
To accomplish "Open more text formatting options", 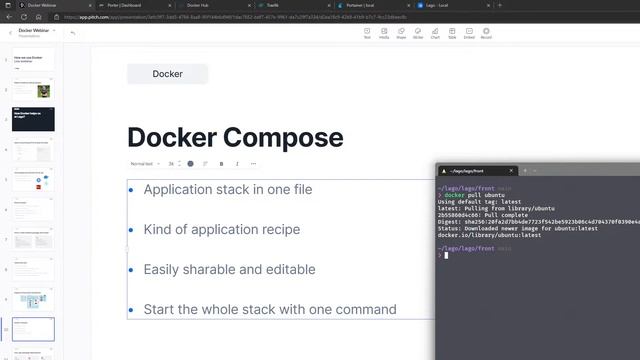I will pyautogui.click(x=253, y=164).
